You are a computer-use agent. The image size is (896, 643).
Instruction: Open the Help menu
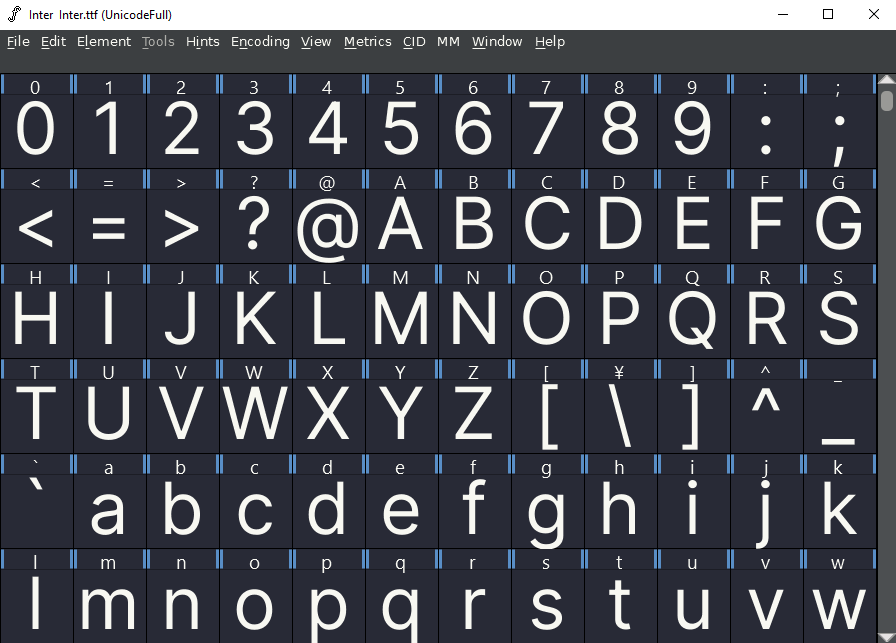550,41
